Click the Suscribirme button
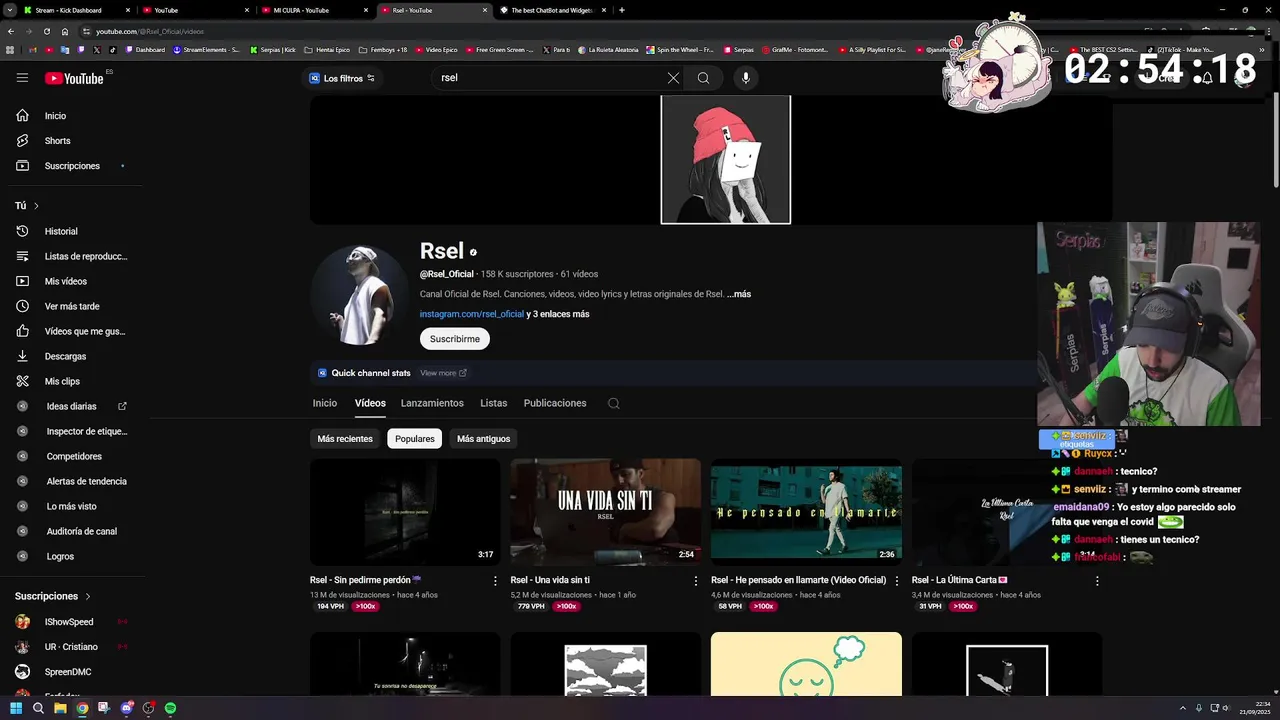 click(455, 339)
